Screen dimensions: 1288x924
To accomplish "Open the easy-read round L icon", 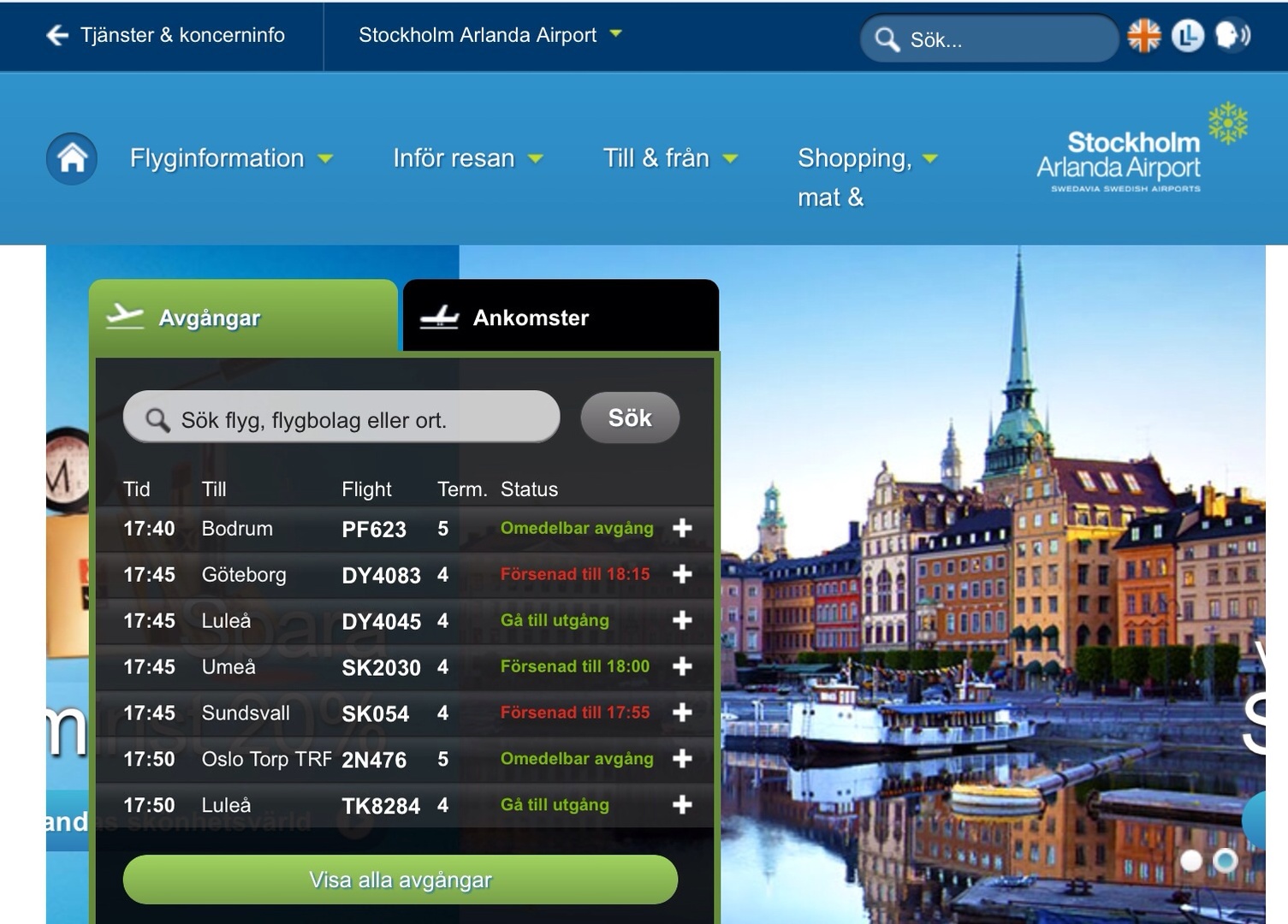I will 1187,36.
